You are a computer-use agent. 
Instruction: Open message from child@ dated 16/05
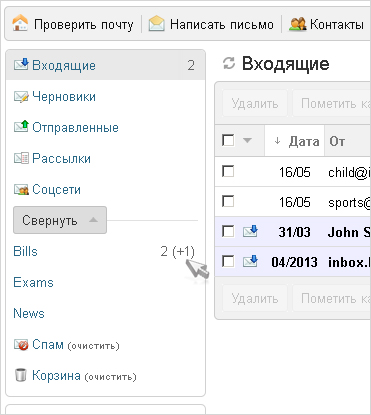point(293,172)
